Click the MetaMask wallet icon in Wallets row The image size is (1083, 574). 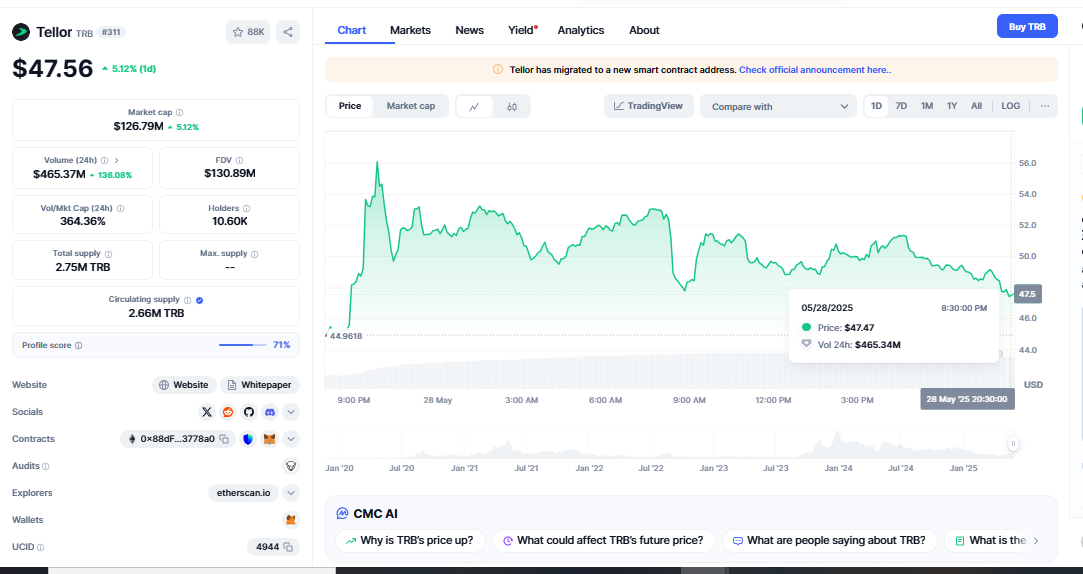291,520
